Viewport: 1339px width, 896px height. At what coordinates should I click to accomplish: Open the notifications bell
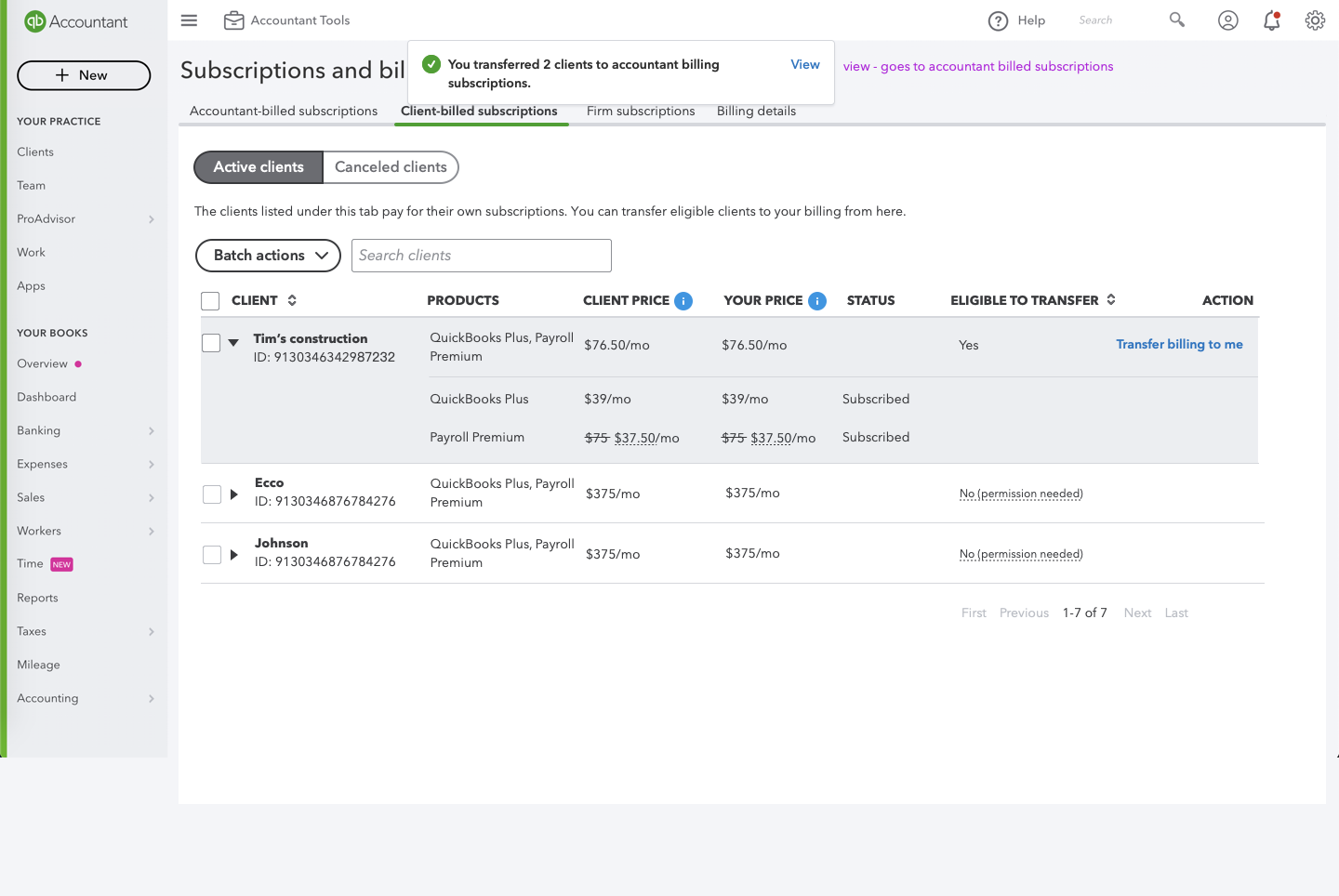click(x=1272, y=20)
